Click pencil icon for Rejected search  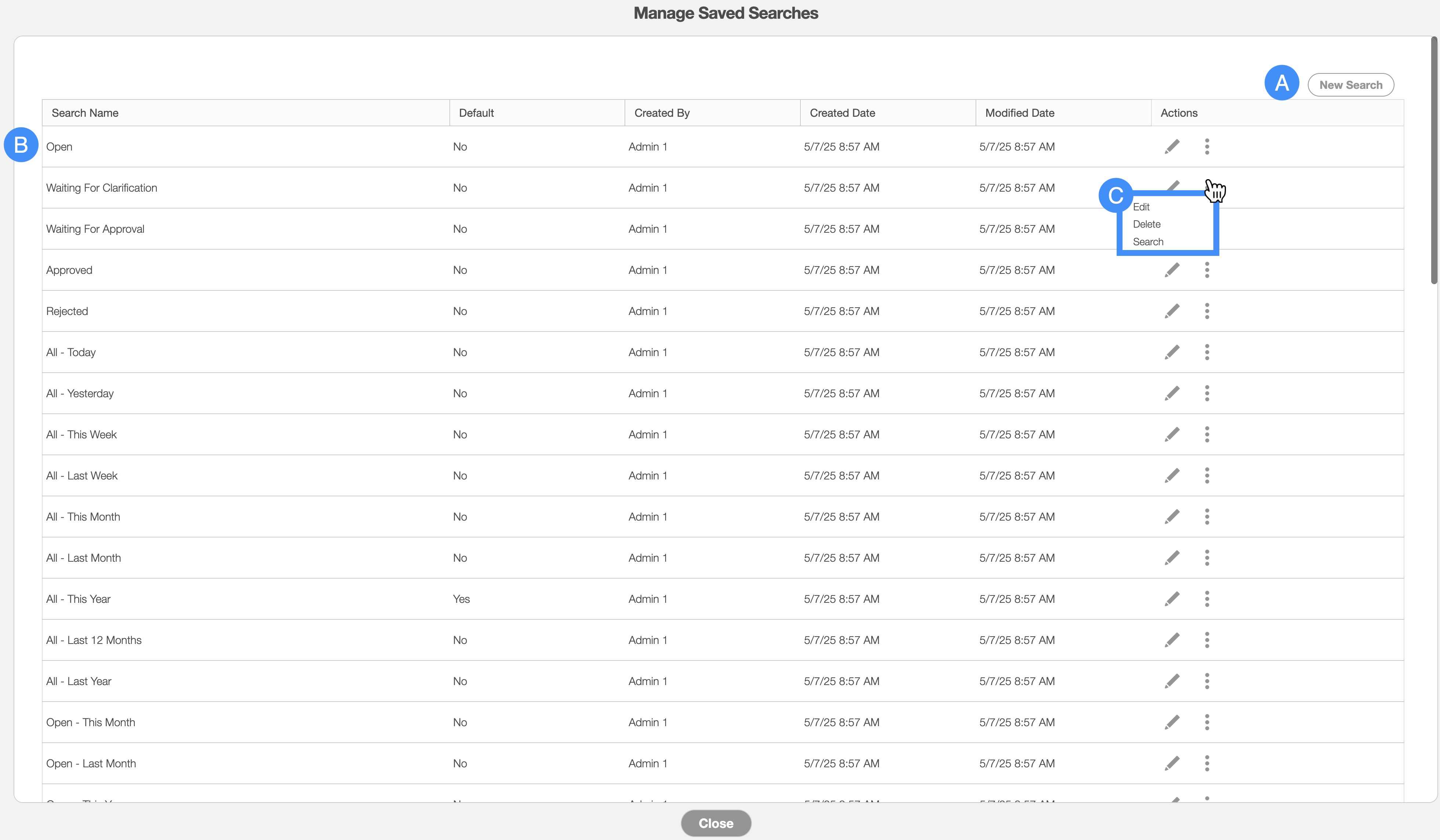click(x=1172, y=311)
